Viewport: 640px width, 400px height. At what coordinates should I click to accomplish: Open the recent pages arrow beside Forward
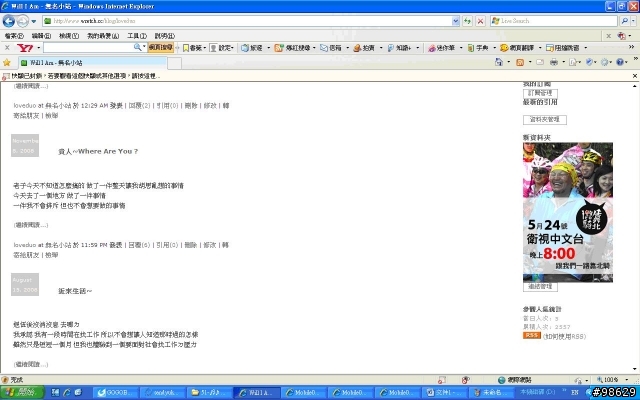(x=33, y=21)
